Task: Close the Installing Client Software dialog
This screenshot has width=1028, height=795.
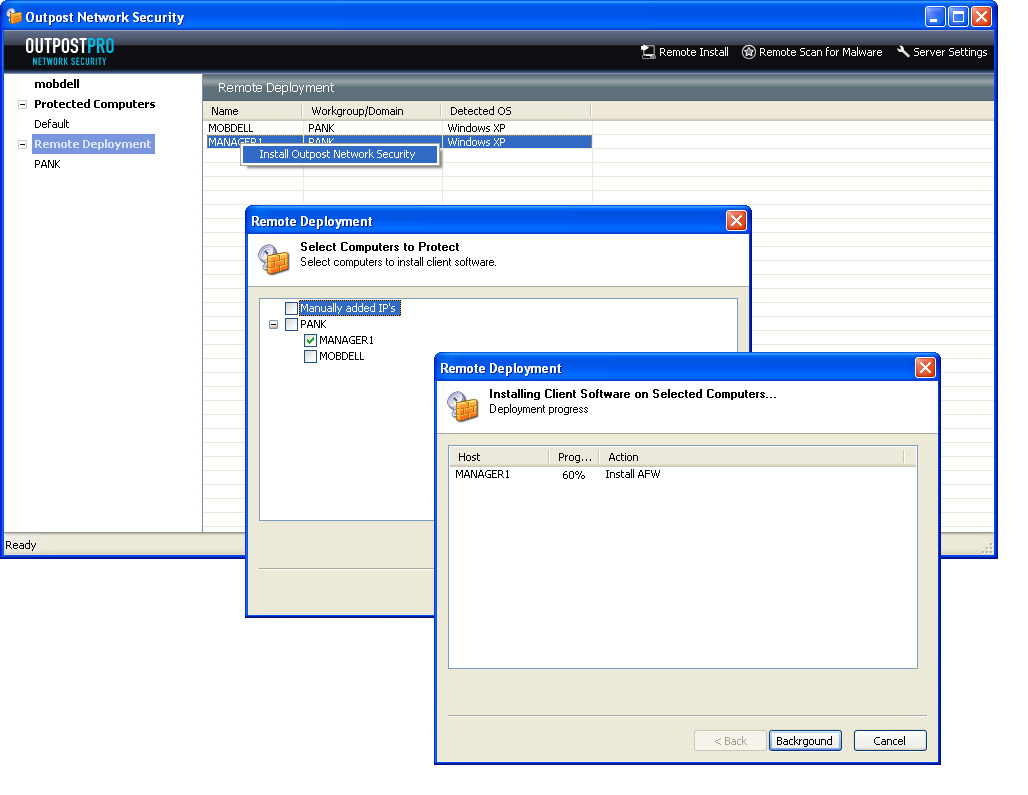Action: click(x=925, y=368)
